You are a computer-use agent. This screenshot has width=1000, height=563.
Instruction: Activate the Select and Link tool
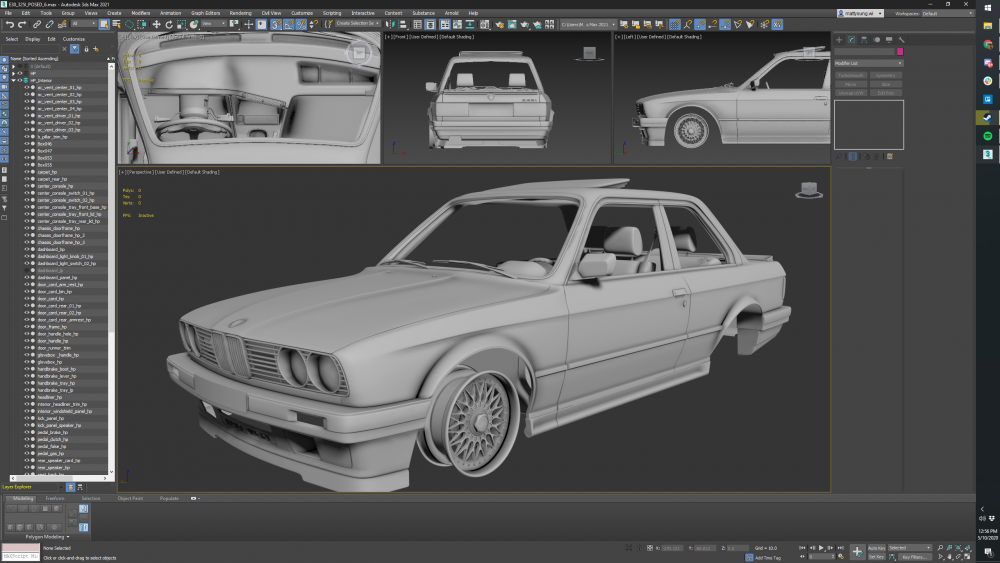point(36,24)
